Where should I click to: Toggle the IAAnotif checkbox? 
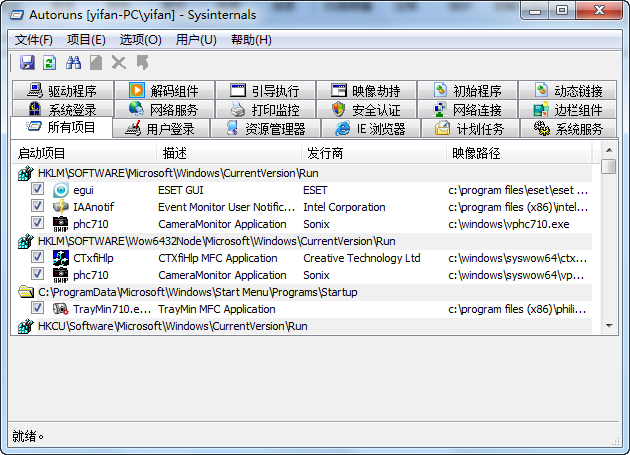(37, 206)
